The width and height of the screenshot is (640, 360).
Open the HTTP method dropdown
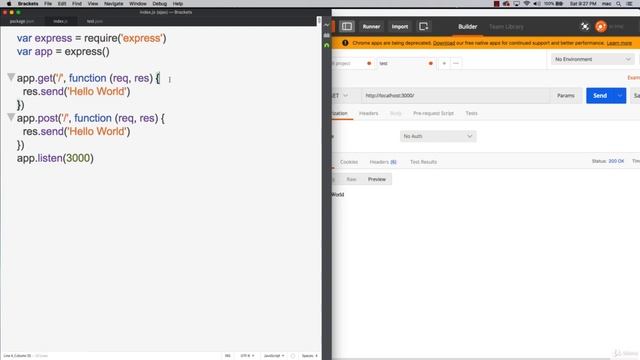(x=341, y=96)
